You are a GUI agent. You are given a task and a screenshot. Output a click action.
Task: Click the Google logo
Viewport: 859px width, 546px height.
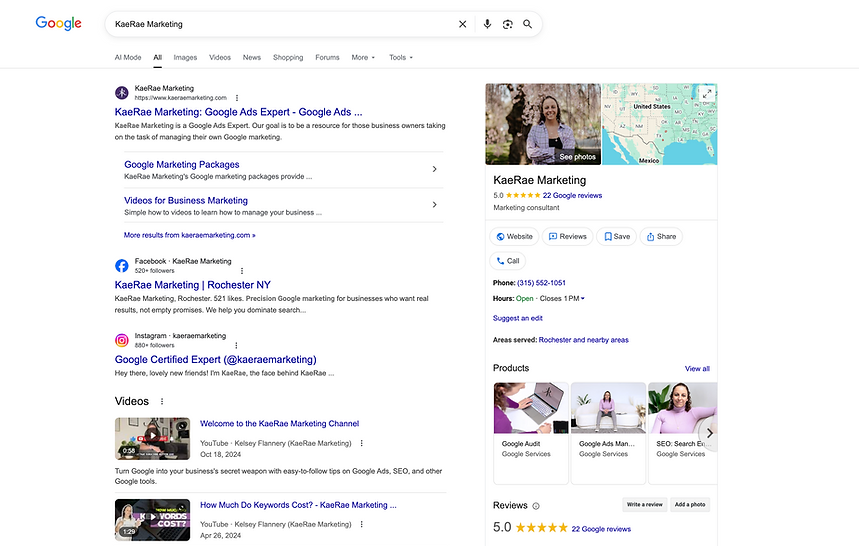pos(59,24)
